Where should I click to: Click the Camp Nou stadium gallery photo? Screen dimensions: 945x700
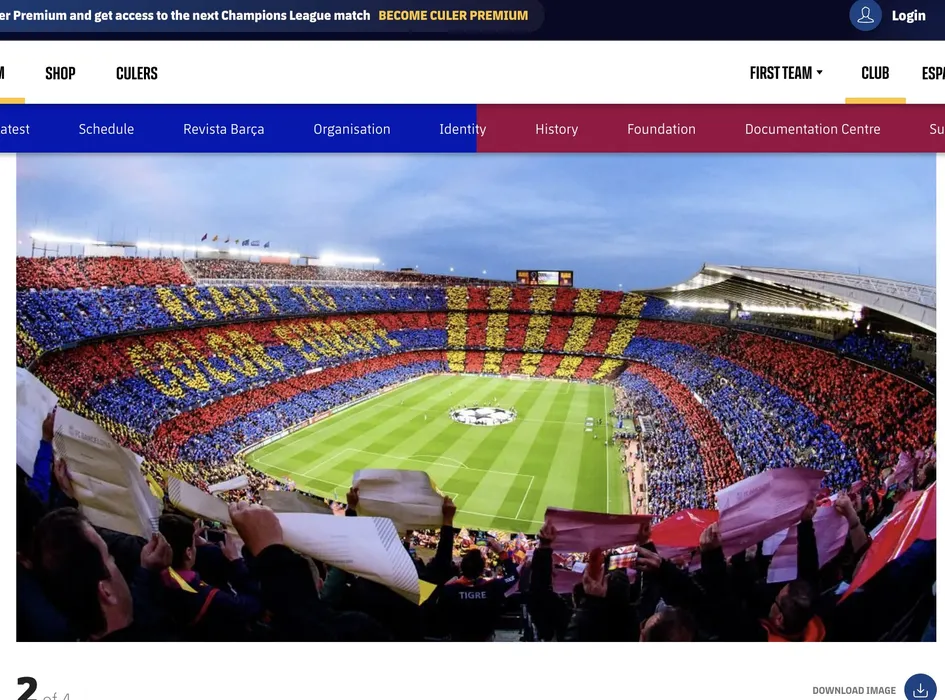(x=476, y=398)
